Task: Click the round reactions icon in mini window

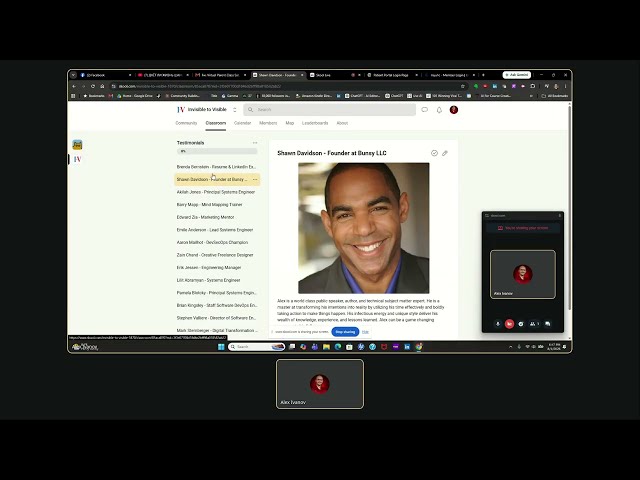Action: tap(521, 324)
